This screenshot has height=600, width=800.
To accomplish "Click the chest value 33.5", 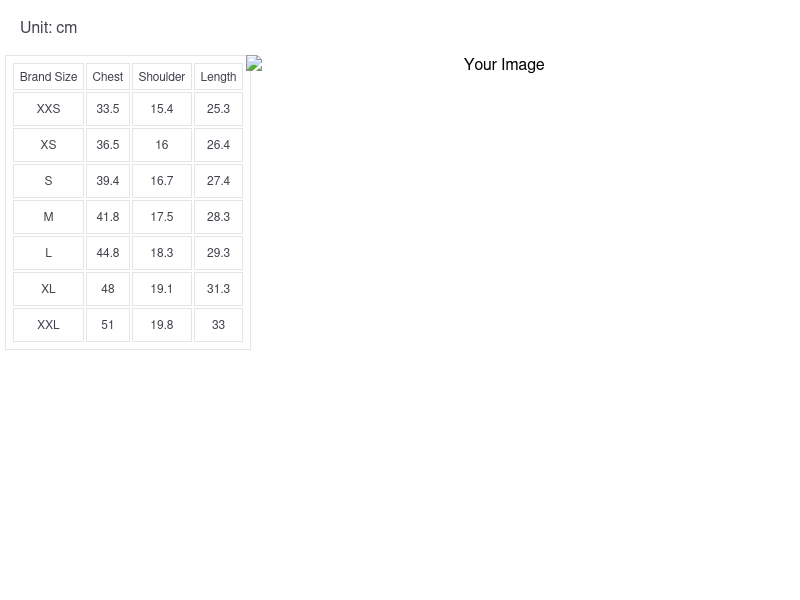I will click(108, 109).
